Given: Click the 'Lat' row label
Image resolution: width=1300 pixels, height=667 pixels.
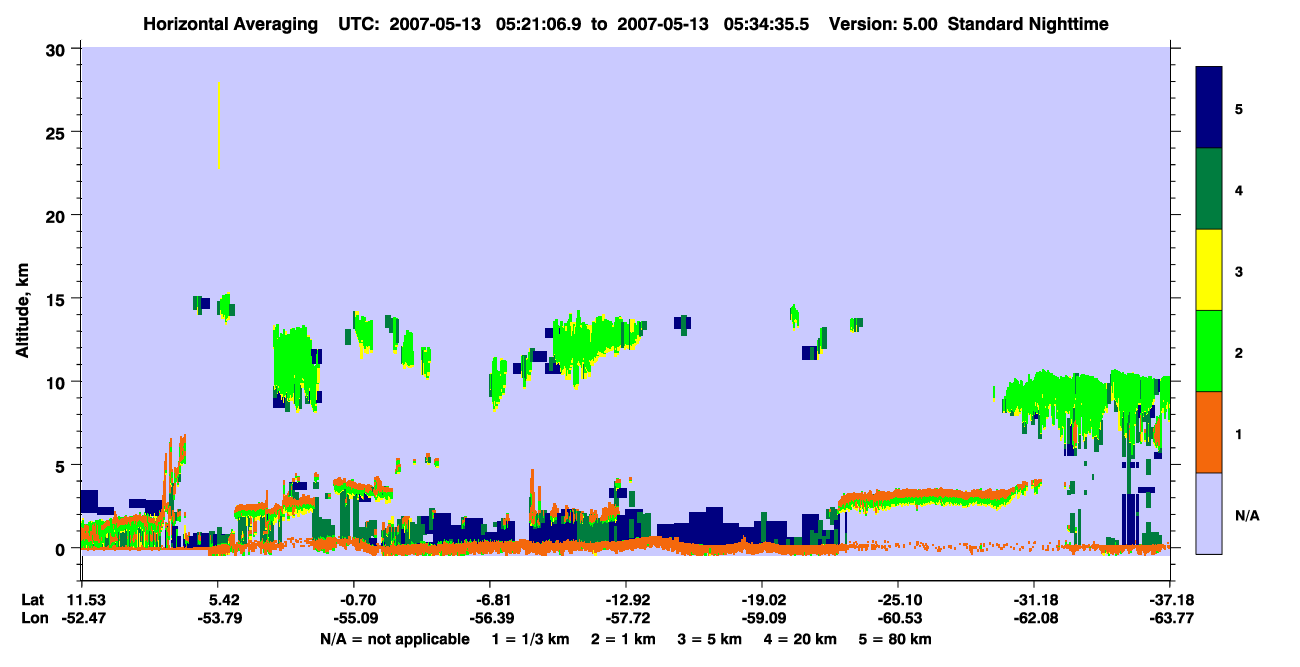Looking at the screenshot, I should (33, 600).
